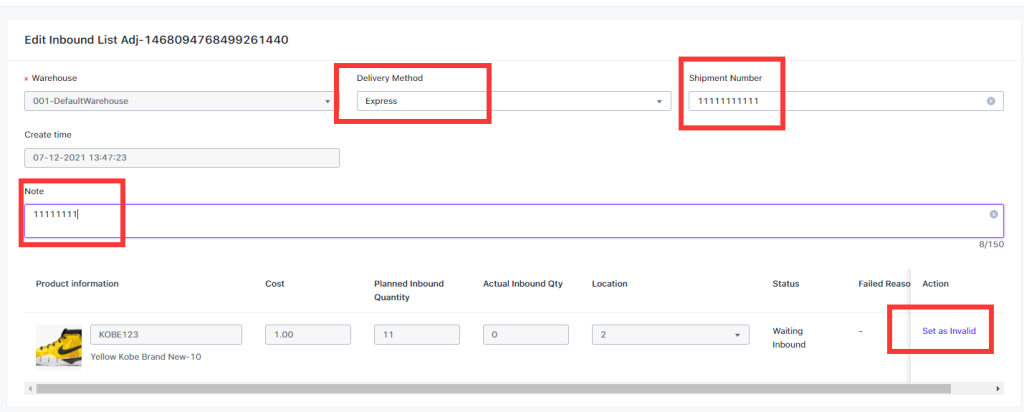The image size is (1024, 412).
Task: Click Set as Invalid link
Action: (x=949, y=331)
